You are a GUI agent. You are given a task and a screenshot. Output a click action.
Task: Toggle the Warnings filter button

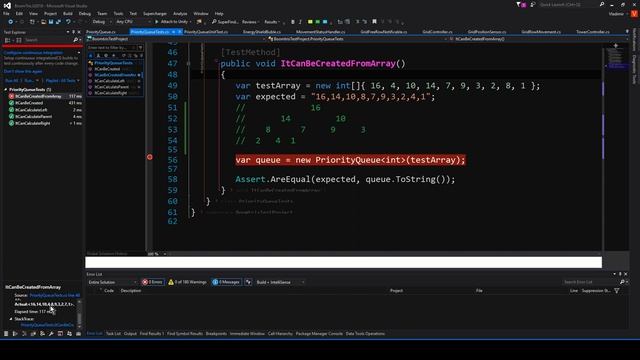click(187, 282)
